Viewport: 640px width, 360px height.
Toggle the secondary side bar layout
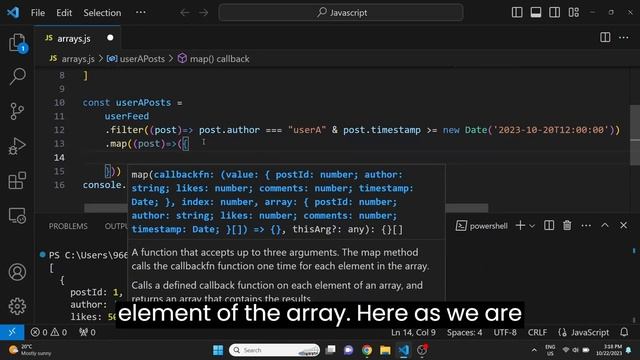(554, 12)
